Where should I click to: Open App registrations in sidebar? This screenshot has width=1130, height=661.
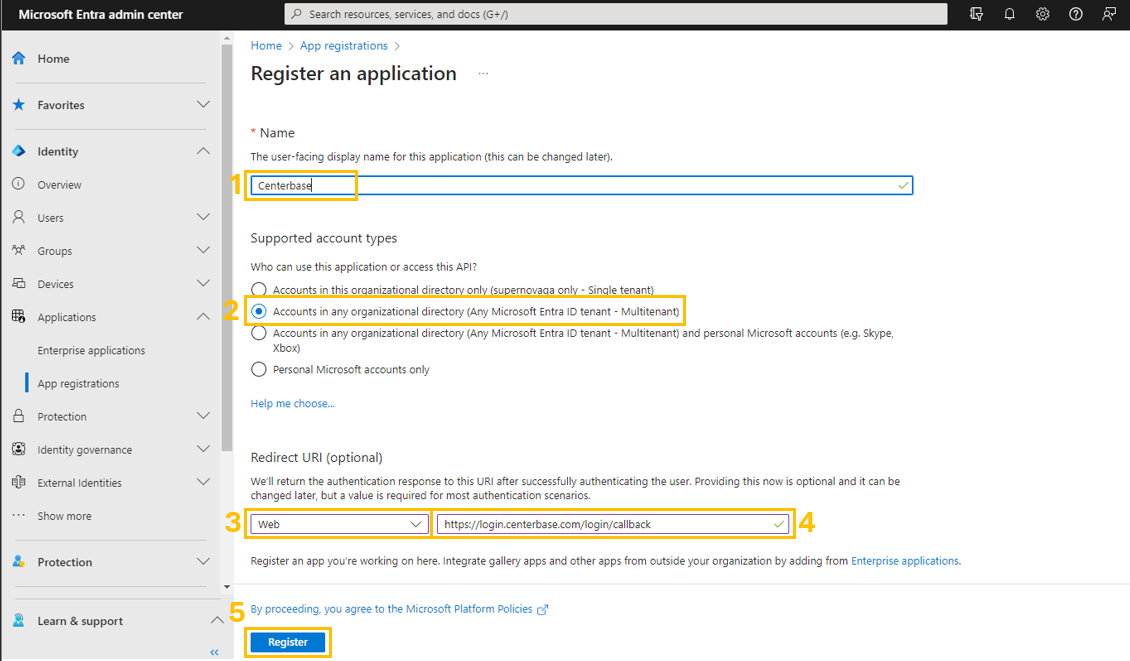79,383
